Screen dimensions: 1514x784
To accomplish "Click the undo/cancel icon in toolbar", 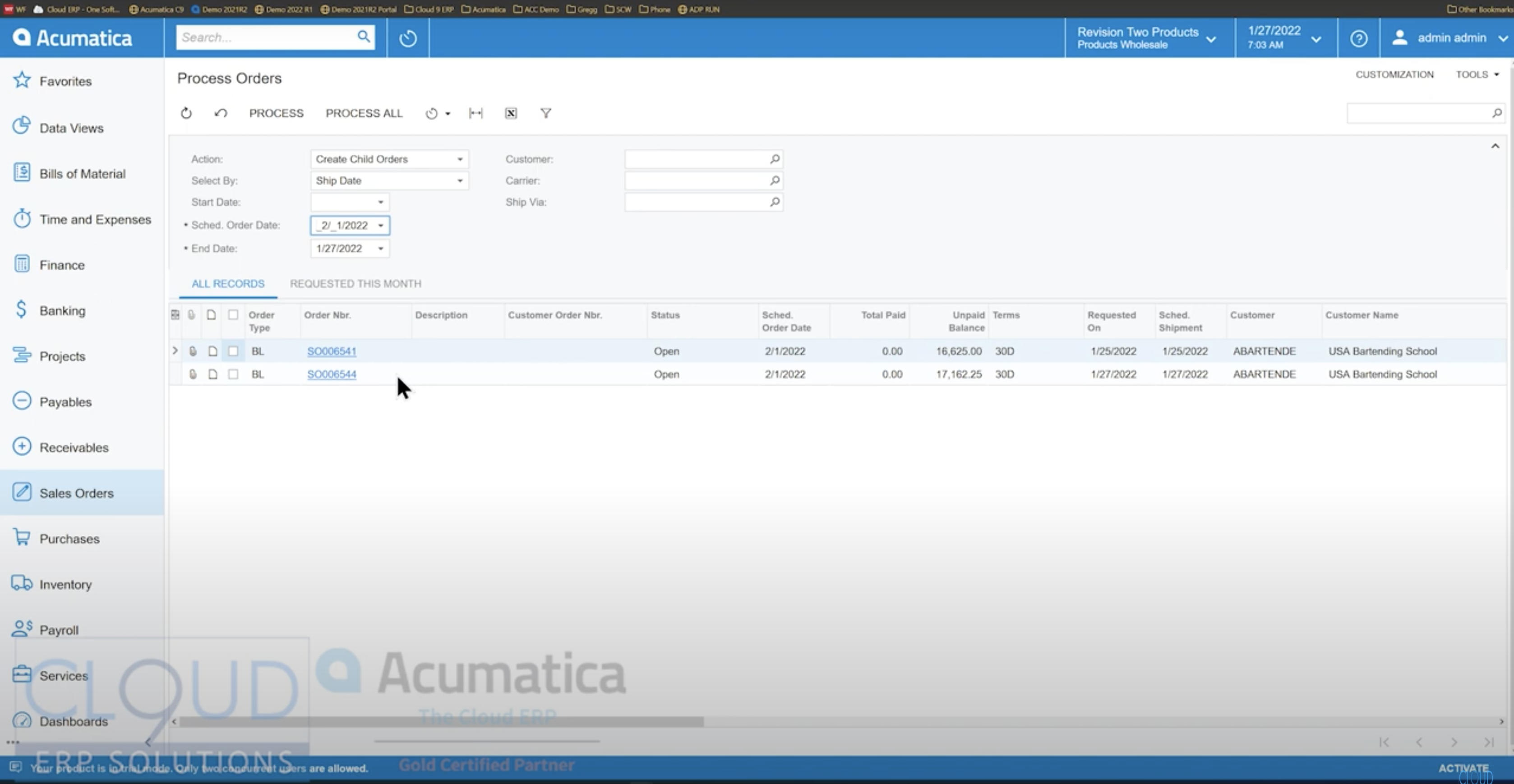I will [221, 113].
